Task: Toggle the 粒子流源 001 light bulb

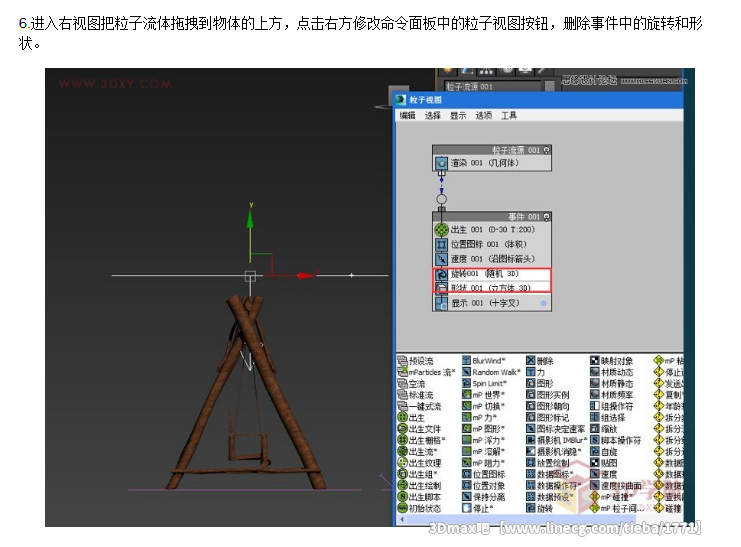Action: tap(547, 150)
